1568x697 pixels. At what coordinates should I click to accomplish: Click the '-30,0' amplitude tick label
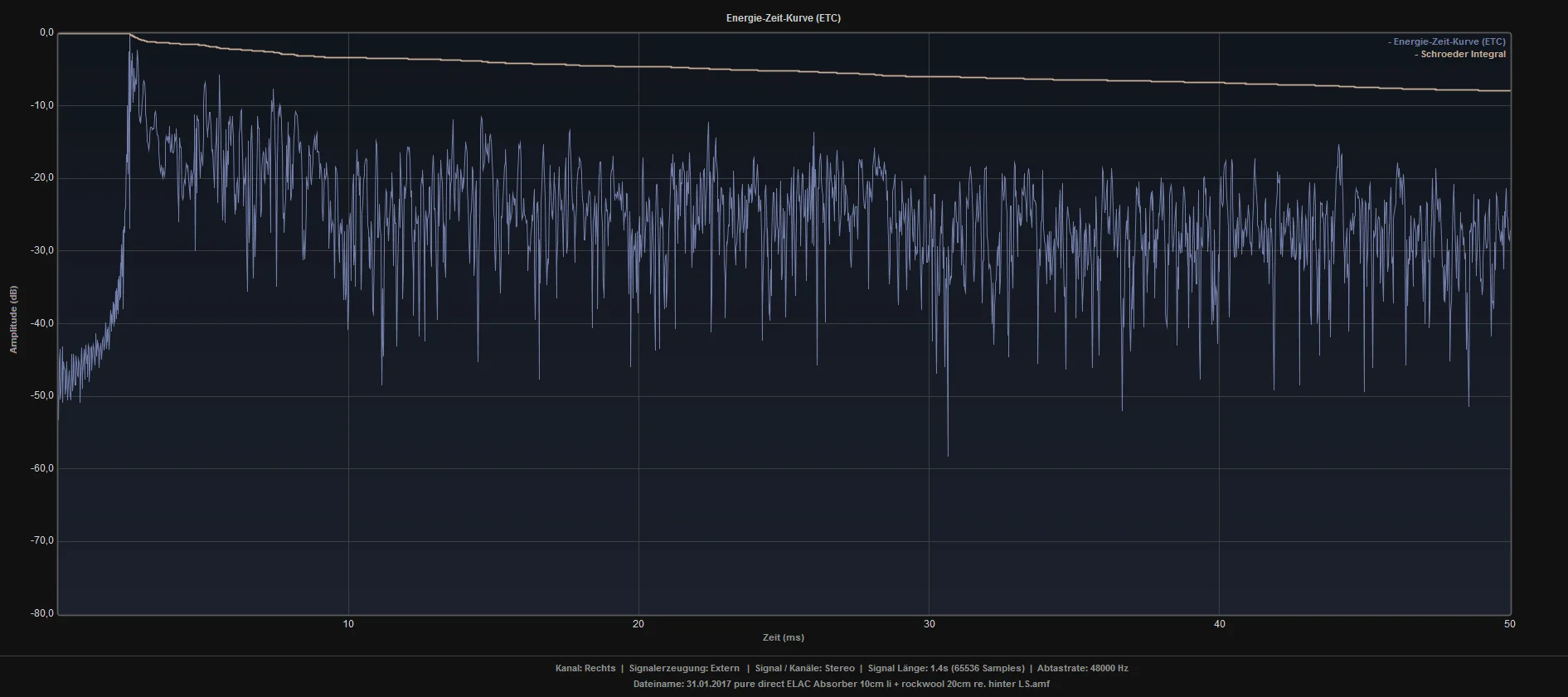point(42,250)
